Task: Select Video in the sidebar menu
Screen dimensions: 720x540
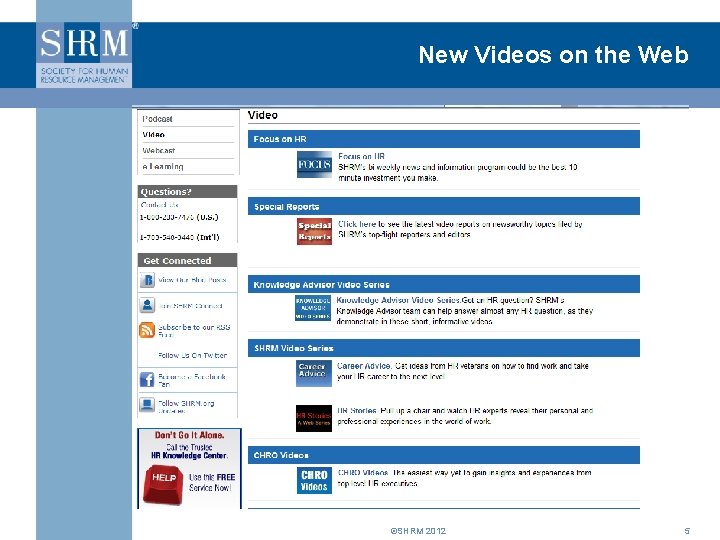Action: point(153,135)
